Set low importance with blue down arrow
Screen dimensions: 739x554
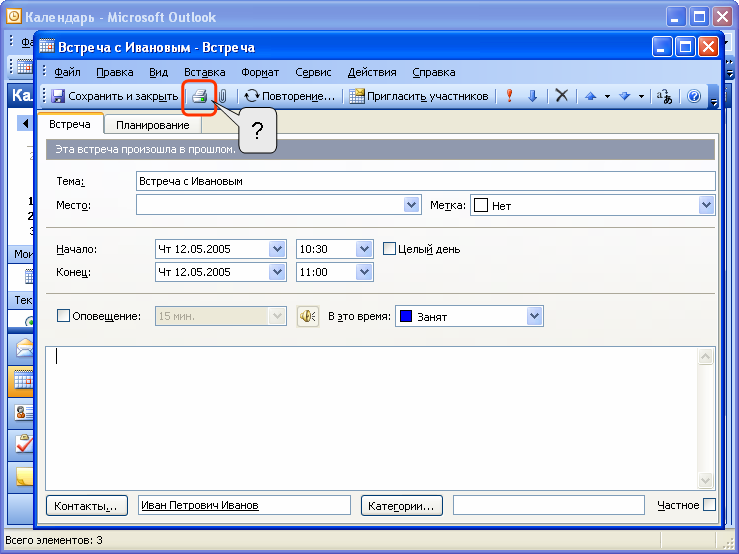533,96
